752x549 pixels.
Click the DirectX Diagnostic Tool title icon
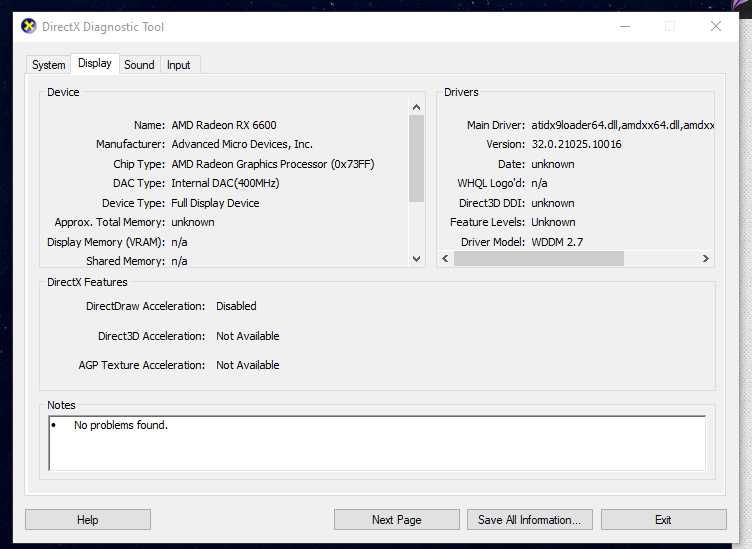click(x=29, y=26)
